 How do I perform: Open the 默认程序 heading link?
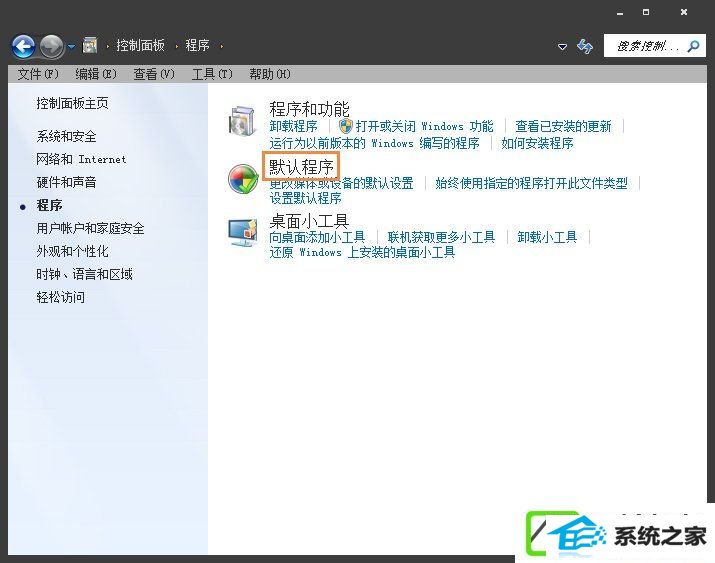(301, 167)
